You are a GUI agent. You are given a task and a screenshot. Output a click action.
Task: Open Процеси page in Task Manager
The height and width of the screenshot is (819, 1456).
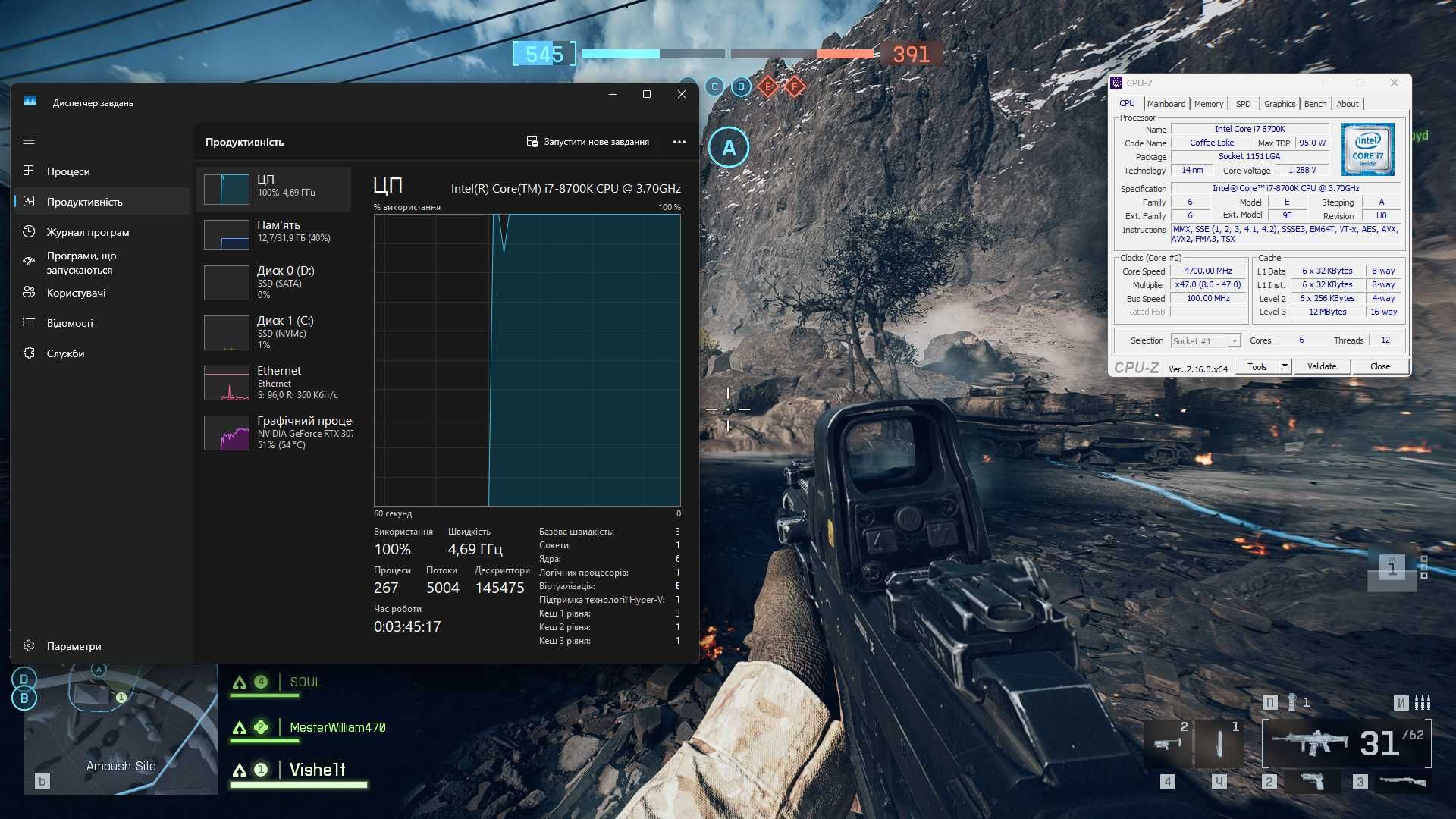[102, 171]
